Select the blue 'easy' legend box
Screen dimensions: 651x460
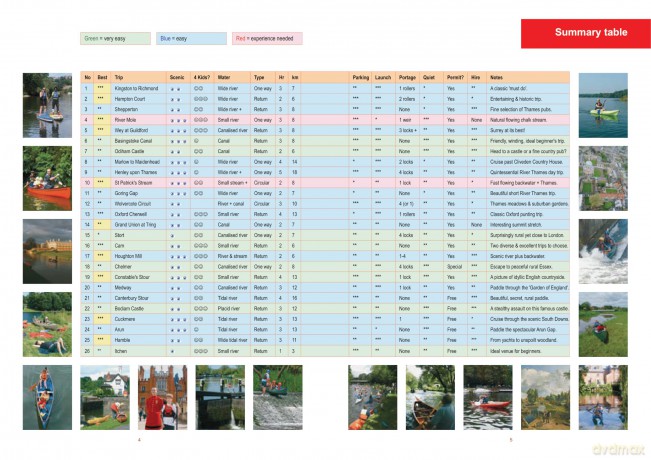point(191,38)
